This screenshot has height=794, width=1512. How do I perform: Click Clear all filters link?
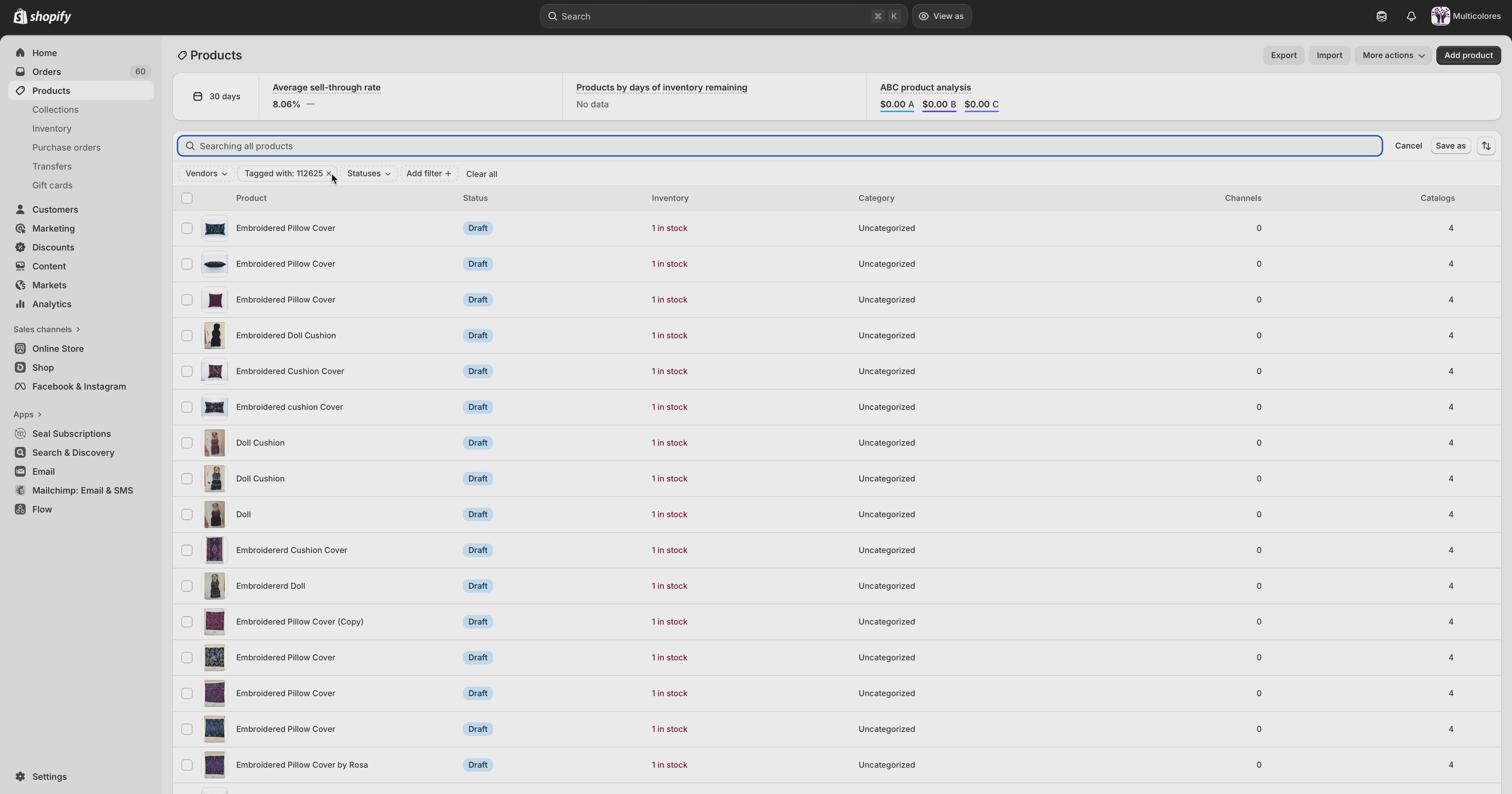coord(481,174)
